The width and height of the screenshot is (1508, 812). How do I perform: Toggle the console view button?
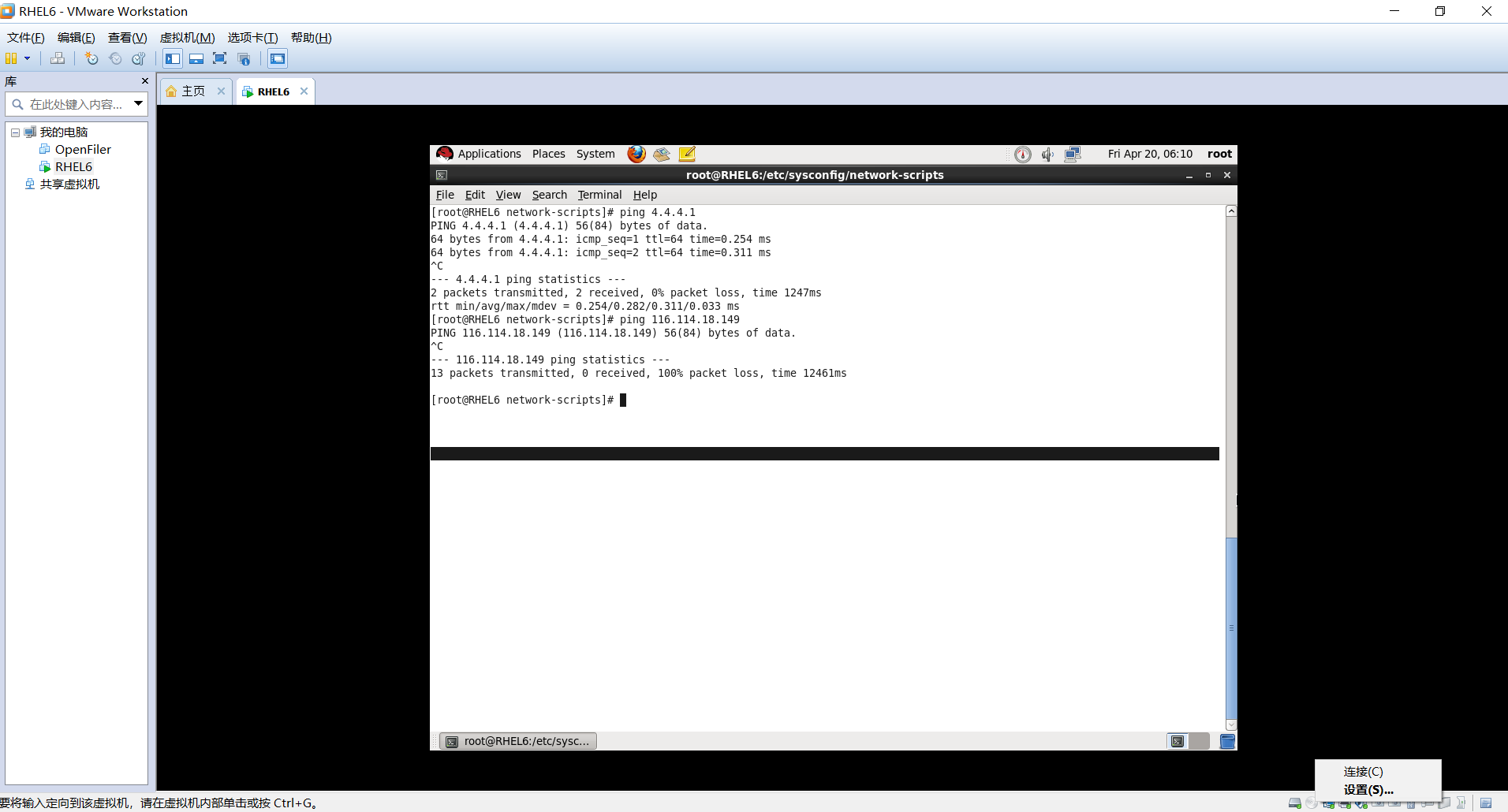[x=278, y=58]
